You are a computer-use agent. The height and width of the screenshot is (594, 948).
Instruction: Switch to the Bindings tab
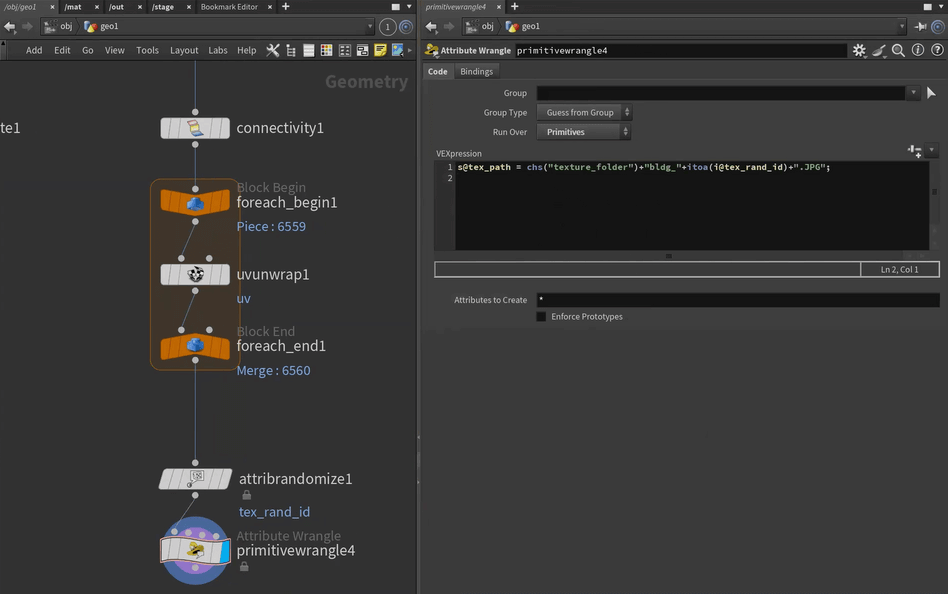pyautogui.click(x=476, y=72)
